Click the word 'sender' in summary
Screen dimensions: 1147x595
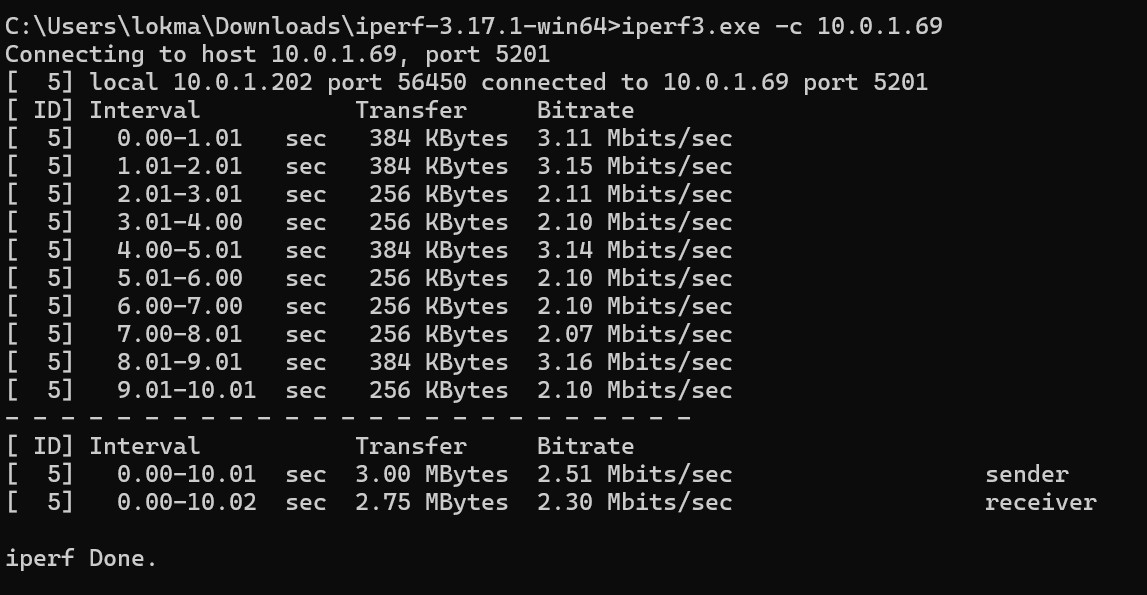coord(1026,474)
